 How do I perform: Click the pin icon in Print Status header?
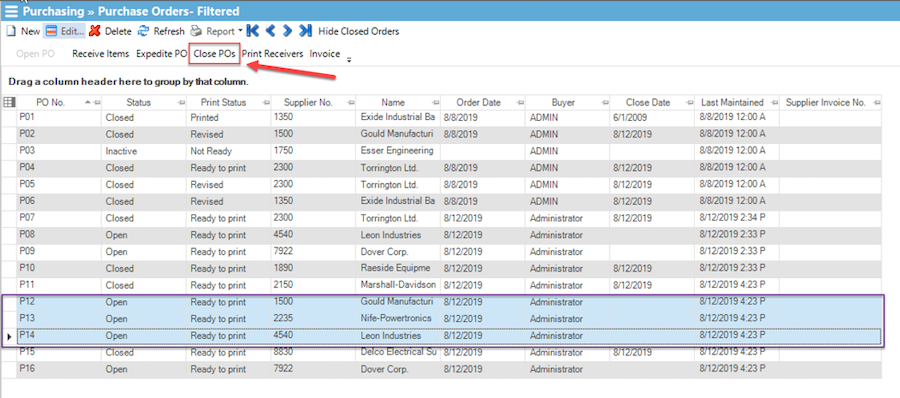(266, 103)
